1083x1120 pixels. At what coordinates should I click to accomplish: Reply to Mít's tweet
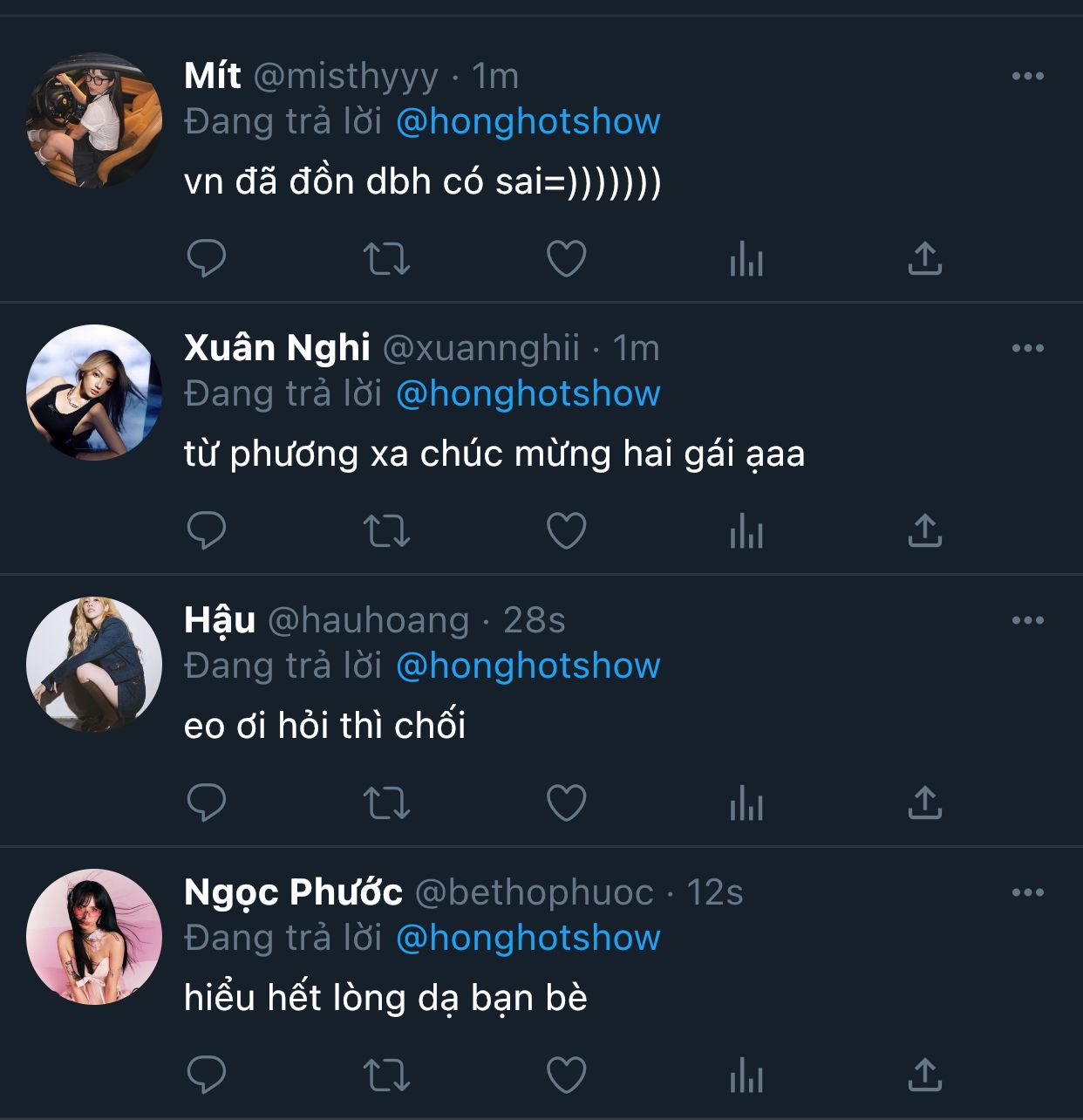tap(207, 259)
